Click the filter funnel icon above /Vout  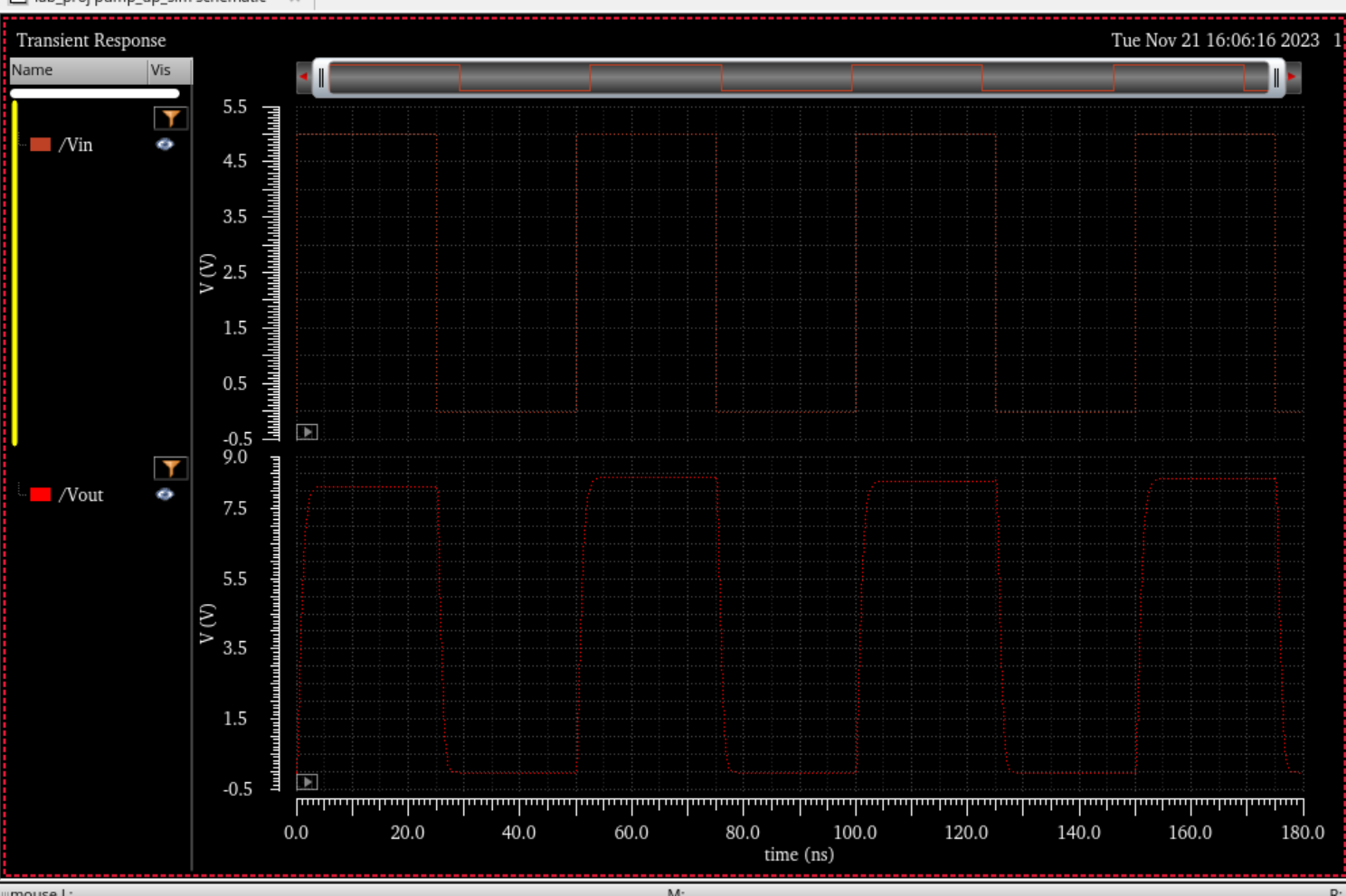click(x=170, y=467)
